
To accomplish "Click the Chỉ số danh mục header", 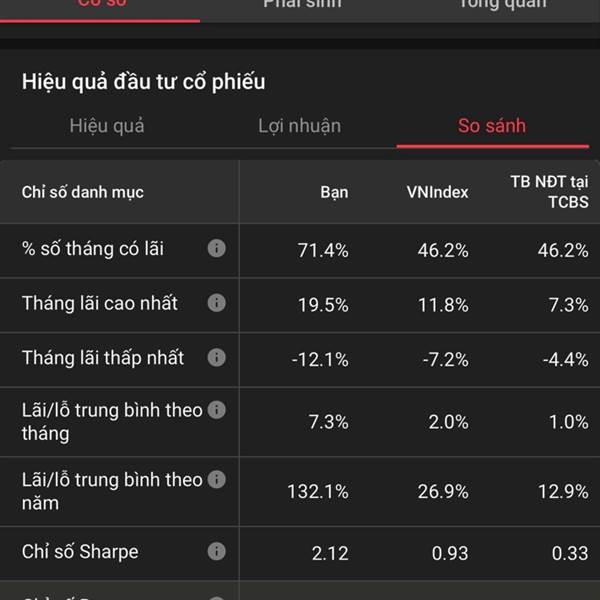I will click(83, 192).
